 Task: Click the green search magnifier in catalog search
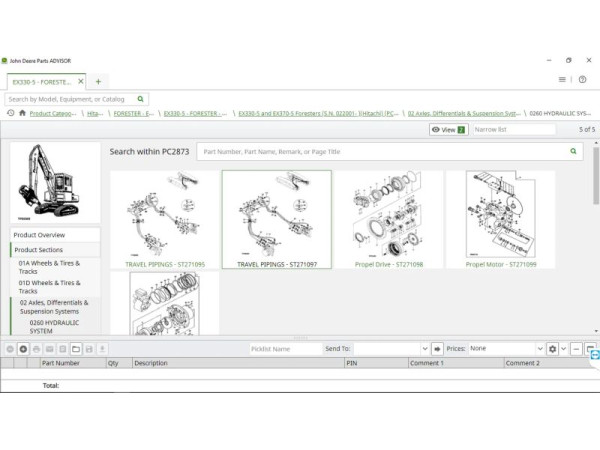pyautogui.click(x=141, y=99)
